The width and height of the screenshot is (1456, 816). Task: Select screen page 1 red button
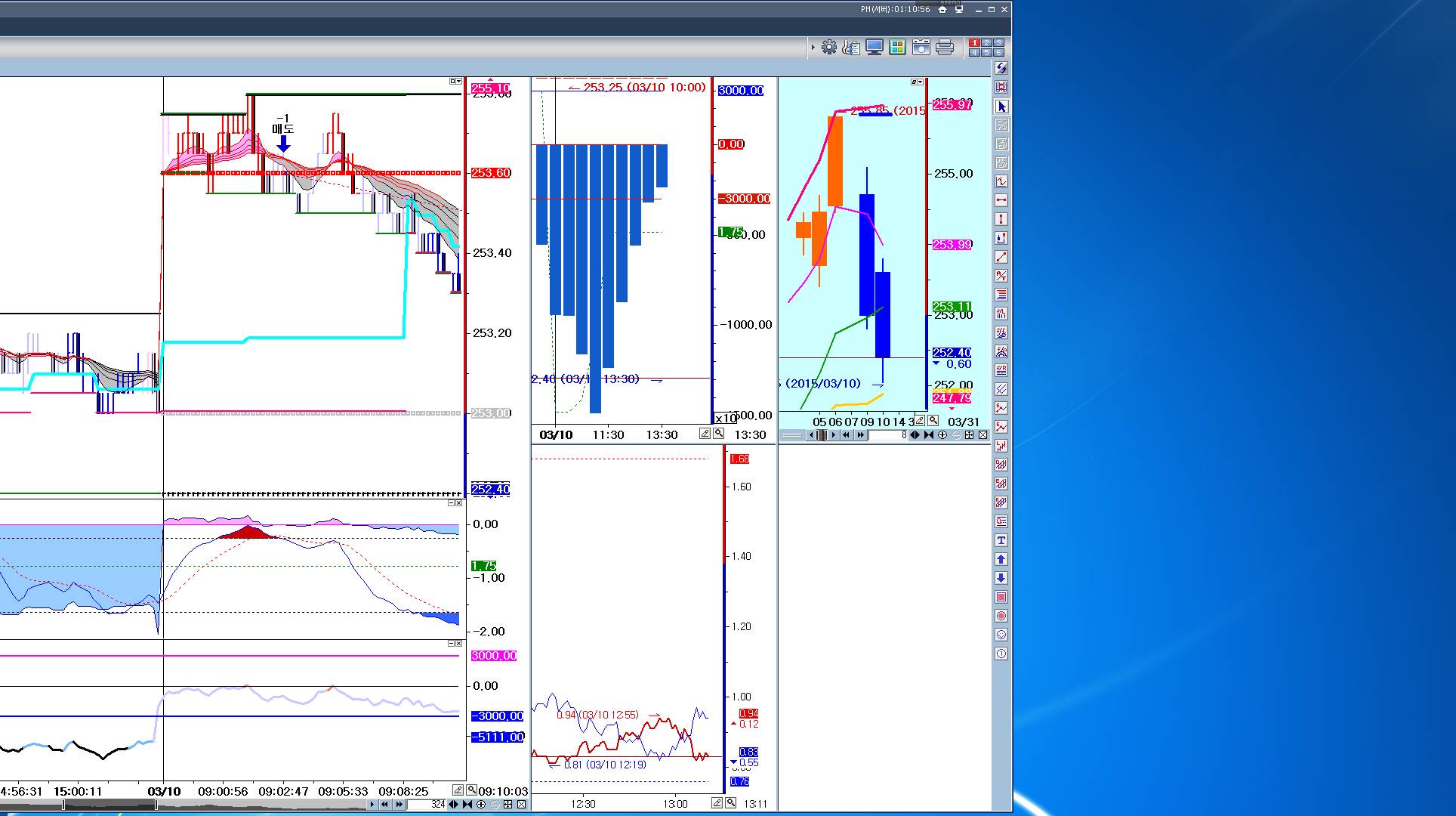click(x=975, y=43)
